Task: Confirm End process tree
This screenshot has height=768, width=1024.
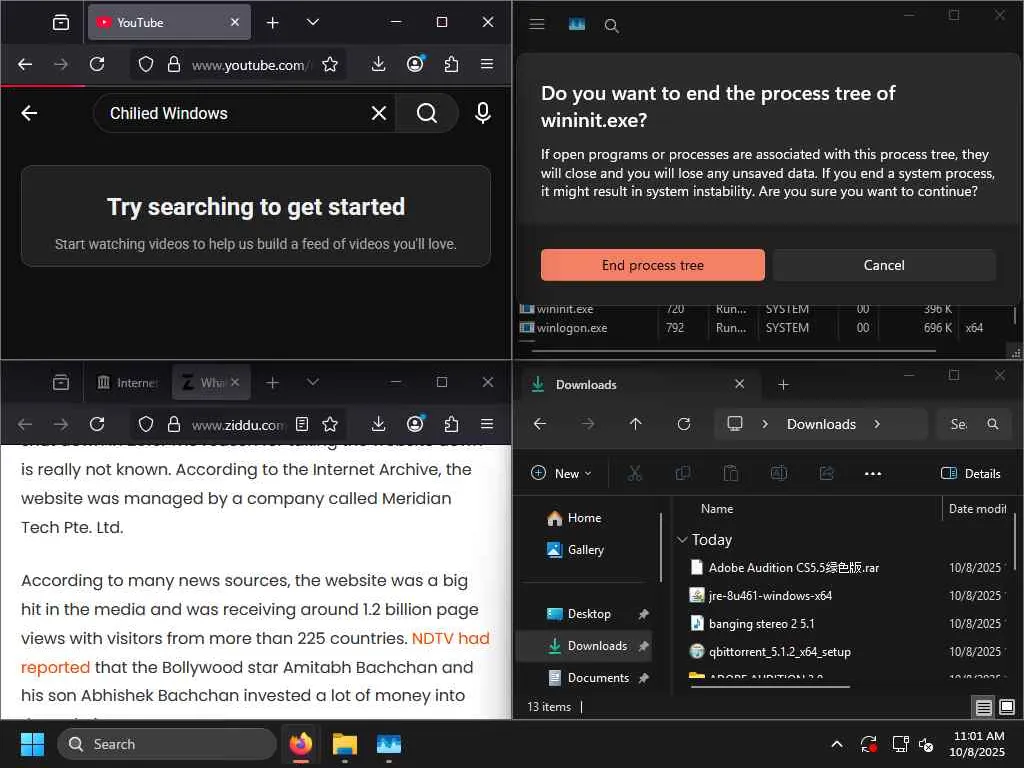Action: (652, 265)
